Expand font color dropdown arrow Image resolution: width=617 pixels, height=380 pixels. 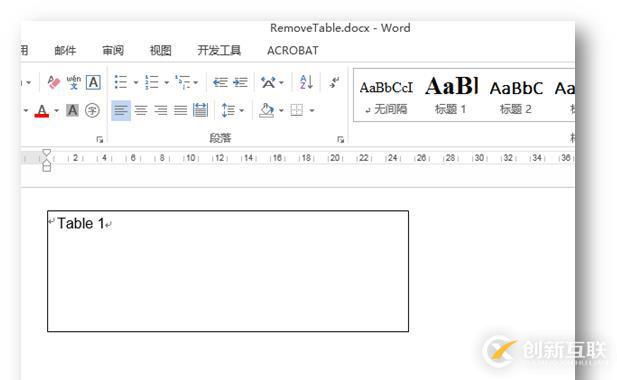[x=56, y=111]
